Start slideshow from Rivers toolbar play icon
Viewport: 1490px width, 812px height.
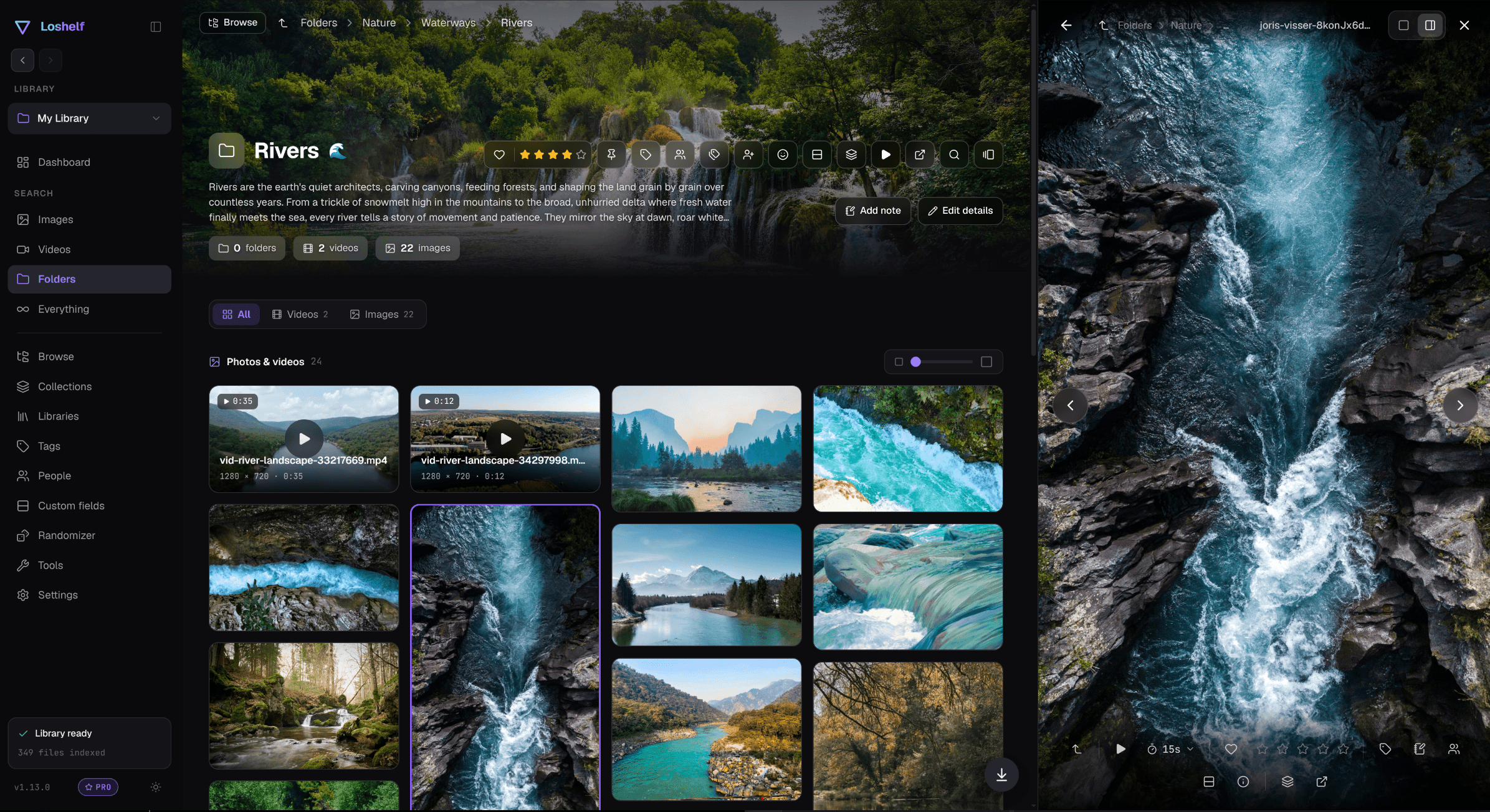[886, 155]
